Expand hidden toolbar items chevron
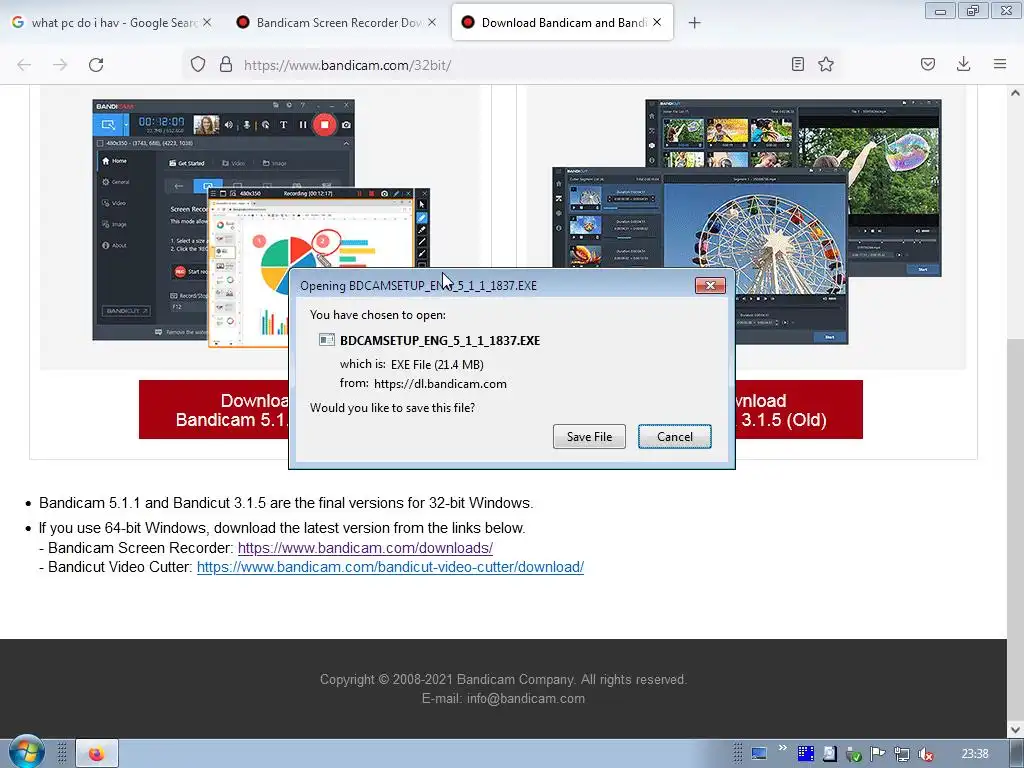 (782, 748)
